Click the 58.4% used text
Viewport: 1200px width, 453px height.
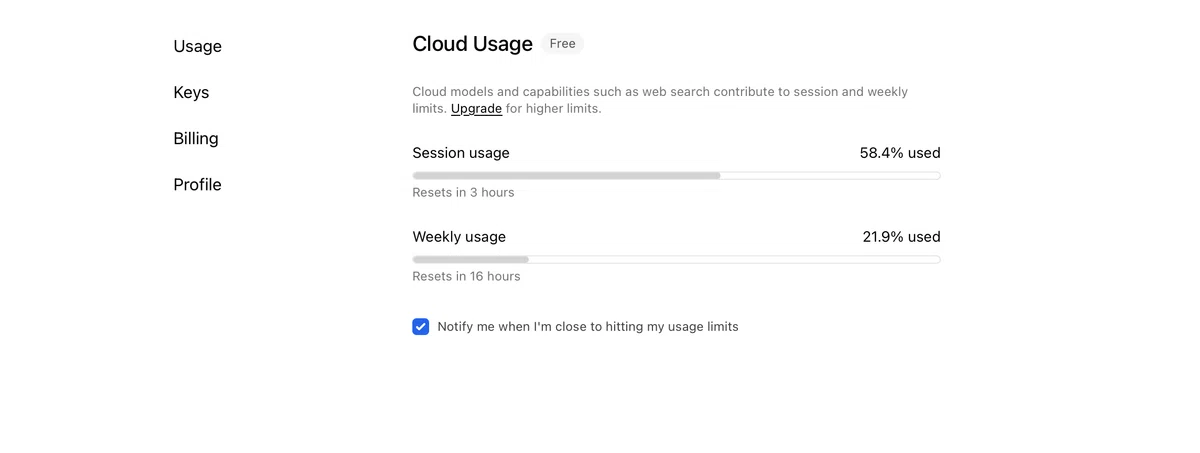pyautogui.click(x=900, y=153)
